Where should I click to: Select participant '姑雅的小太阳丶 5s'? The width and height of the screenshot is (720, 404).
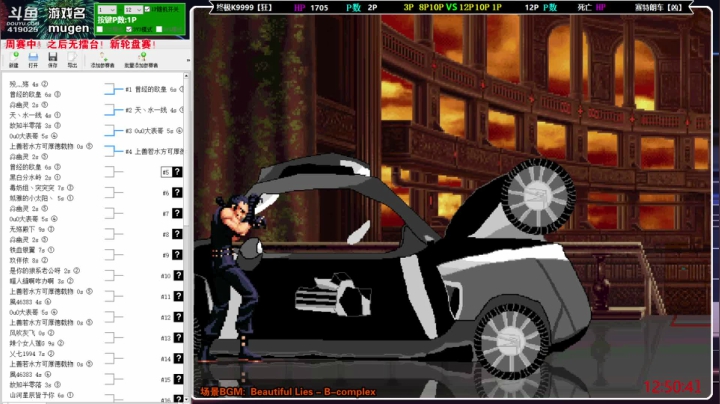(x=41, y=198)
